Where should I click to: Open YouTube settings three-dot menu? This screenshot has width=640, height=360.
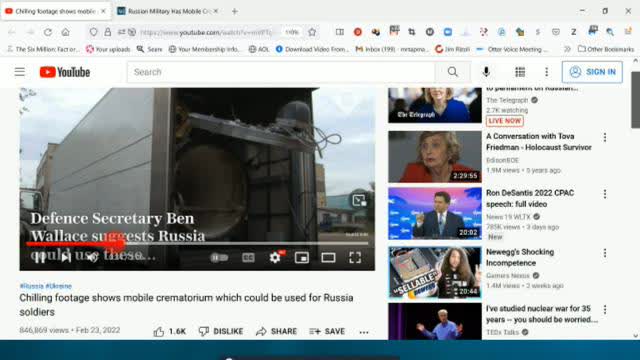tap(546, 72)
